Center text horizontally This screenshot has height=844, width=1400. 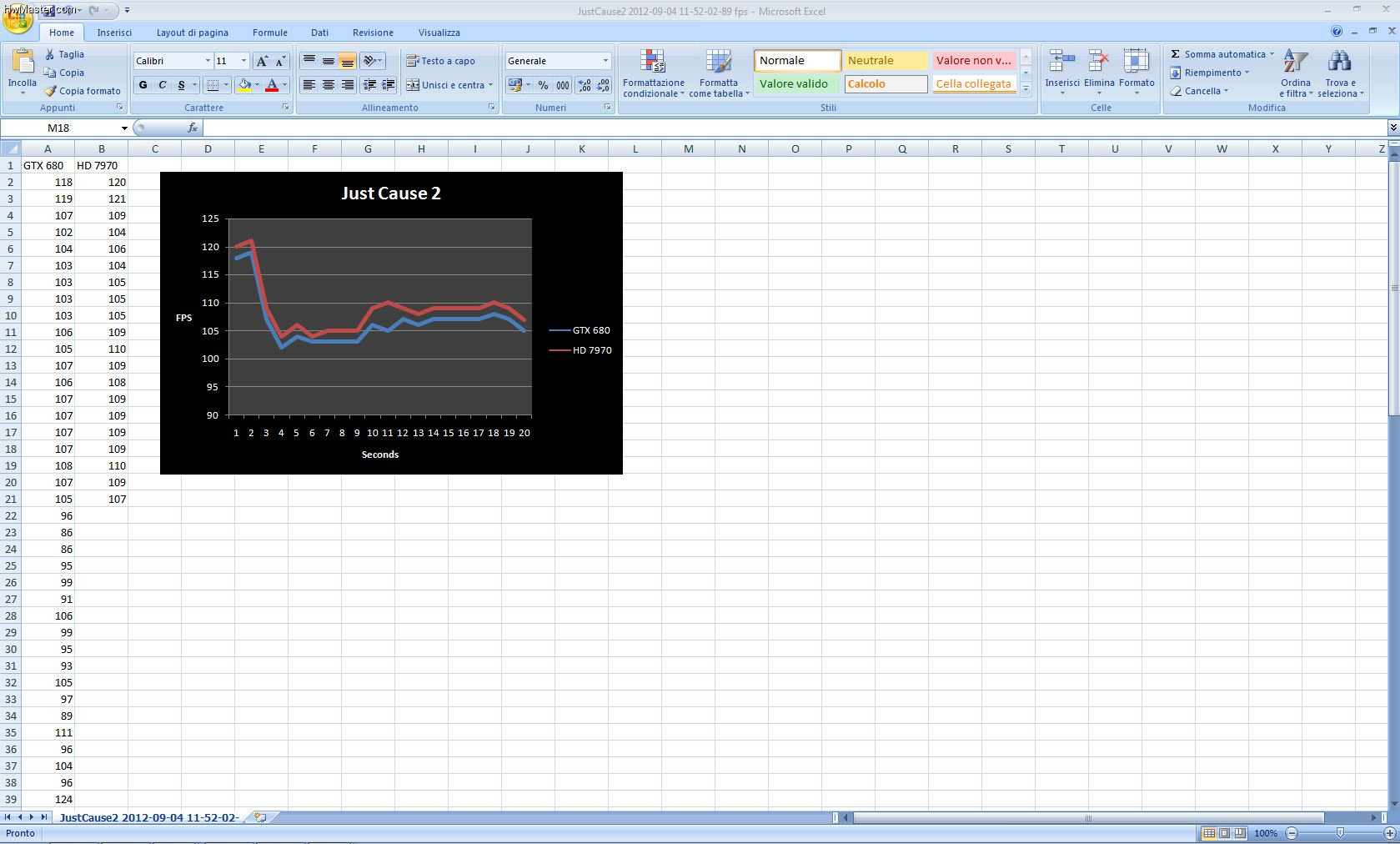pyautogui.click(x=328, y=85)
